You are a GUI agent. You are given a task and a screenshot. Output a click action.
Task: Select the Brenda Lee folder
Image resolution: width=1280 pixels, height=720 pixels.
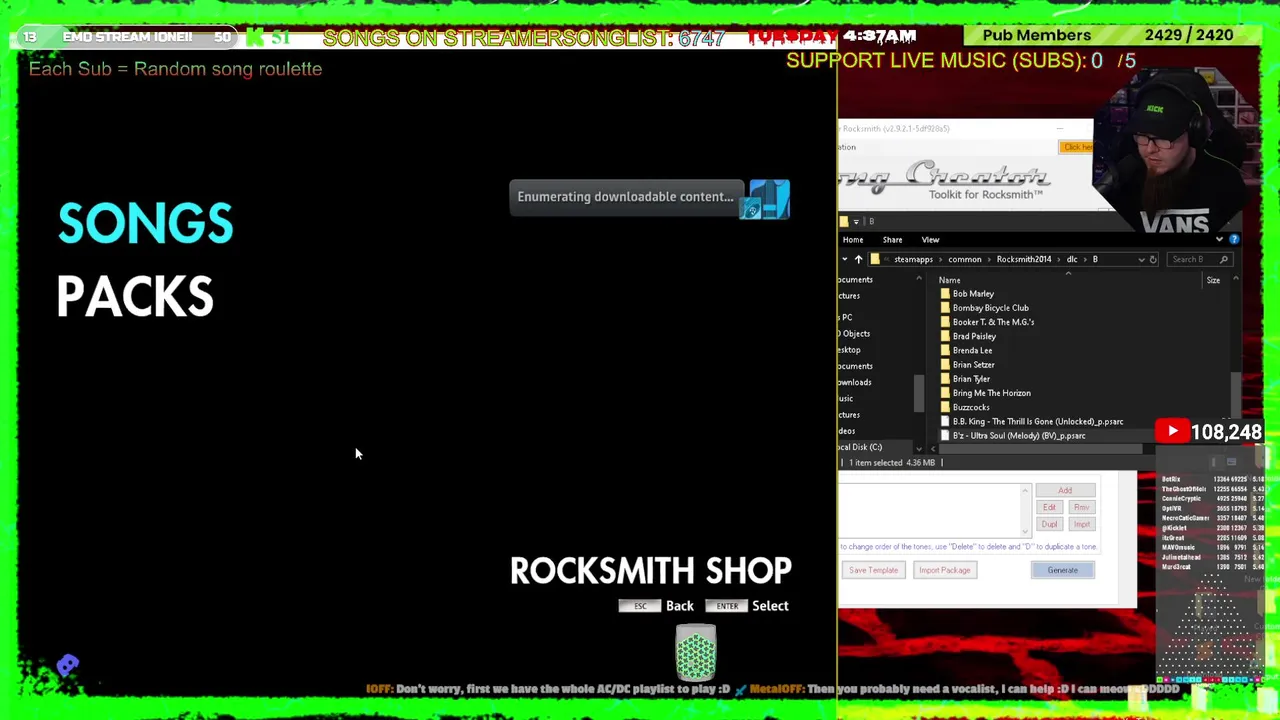coord(973,351)
